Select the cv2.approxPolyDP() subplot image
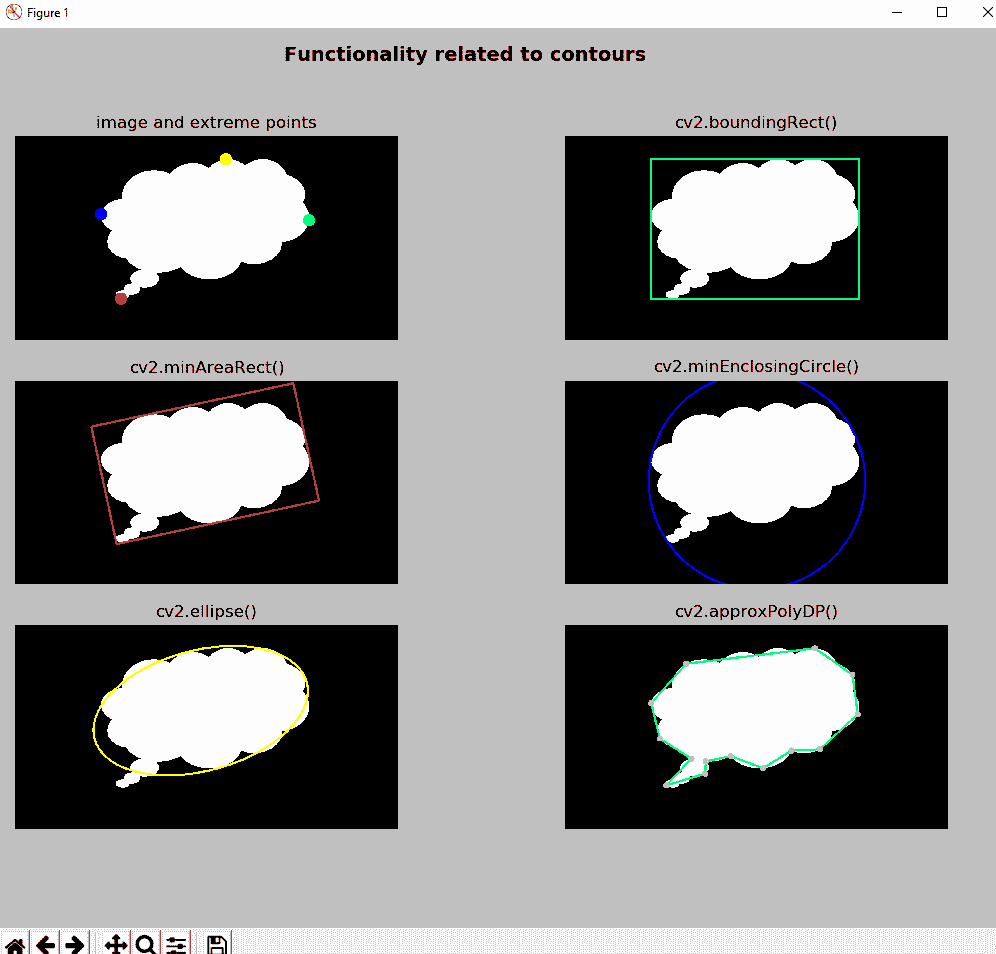 pyautogui.click(x=756, y=727)
